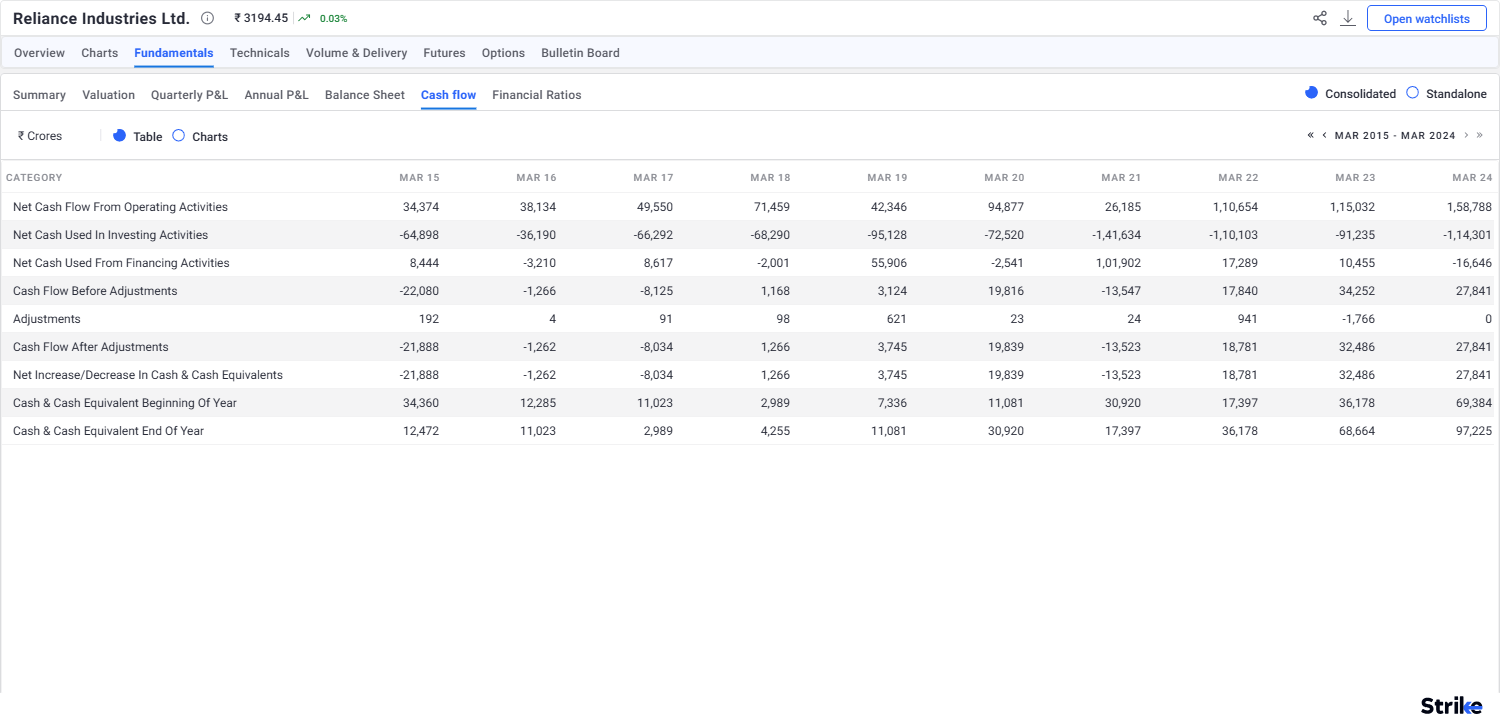Viewport: 1500px width, 728px height.
Task: Click the MAR 2015 - MAR 2024 range label
Action: click(x=1395, y=135)
